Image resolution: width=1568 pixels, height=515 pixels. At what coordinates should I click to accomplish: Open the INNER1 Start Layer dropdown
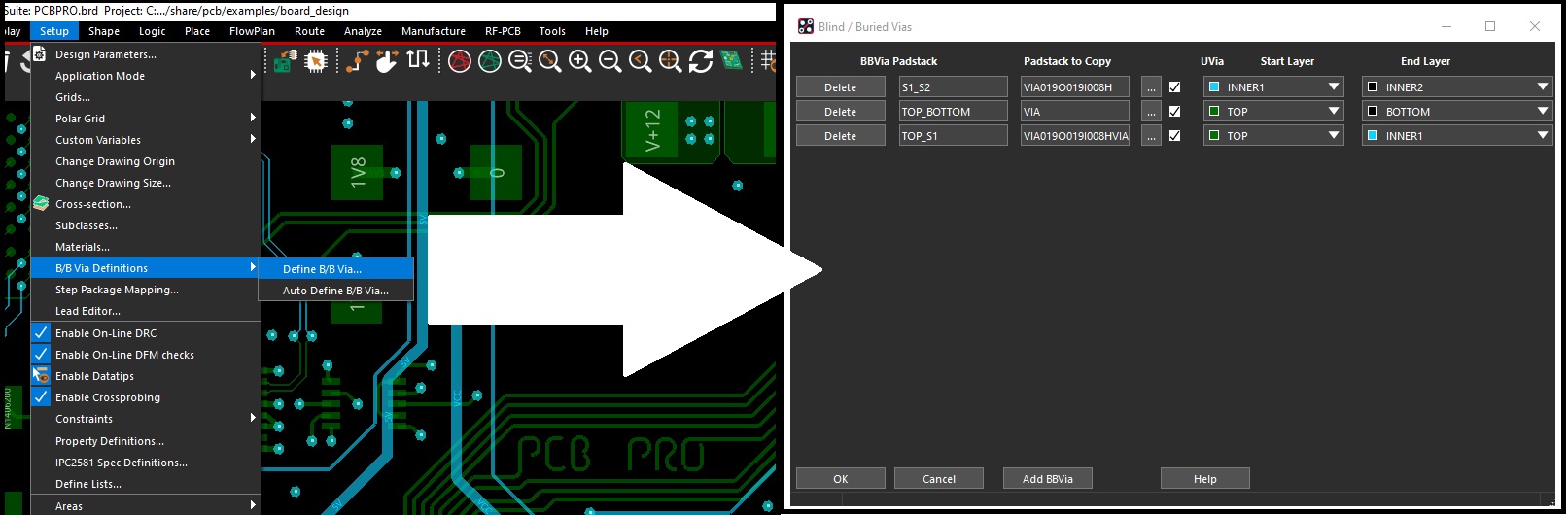pyautogui.click(x=1333, y=87)
